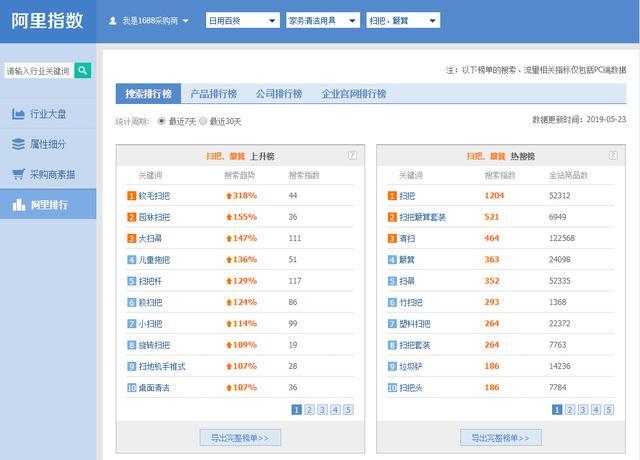Open keyword 扫把簸箕套装 in 热搜榜
Viewport: 640px width, 460px height.
[x=422, y=217]
